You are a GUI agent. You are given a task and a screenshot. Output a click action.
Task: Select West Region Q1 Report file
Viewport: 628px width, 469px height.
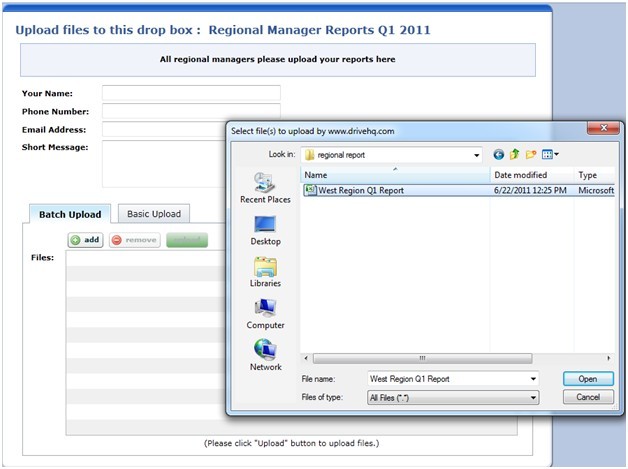click(x=361, y=190)
